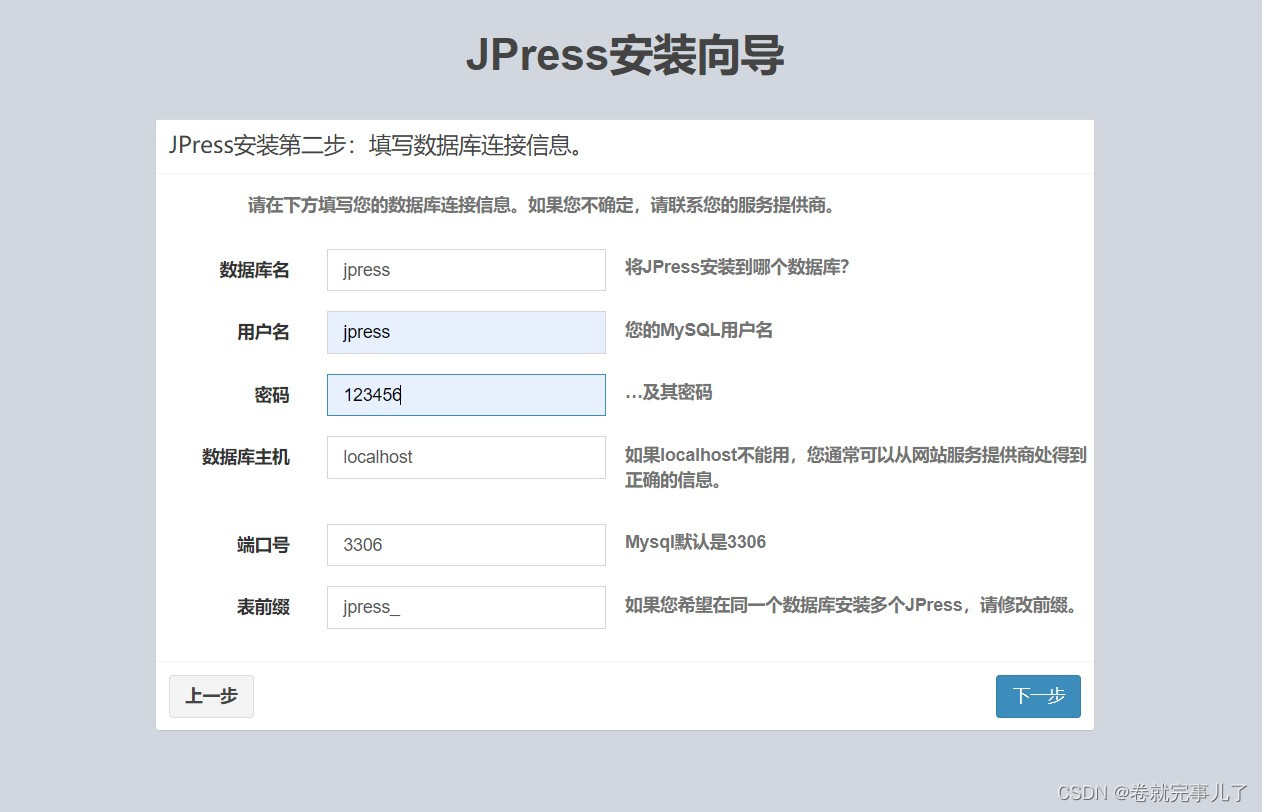Focus the table prefix field jpress_
1262x812 pixels.
click(466, 607)
